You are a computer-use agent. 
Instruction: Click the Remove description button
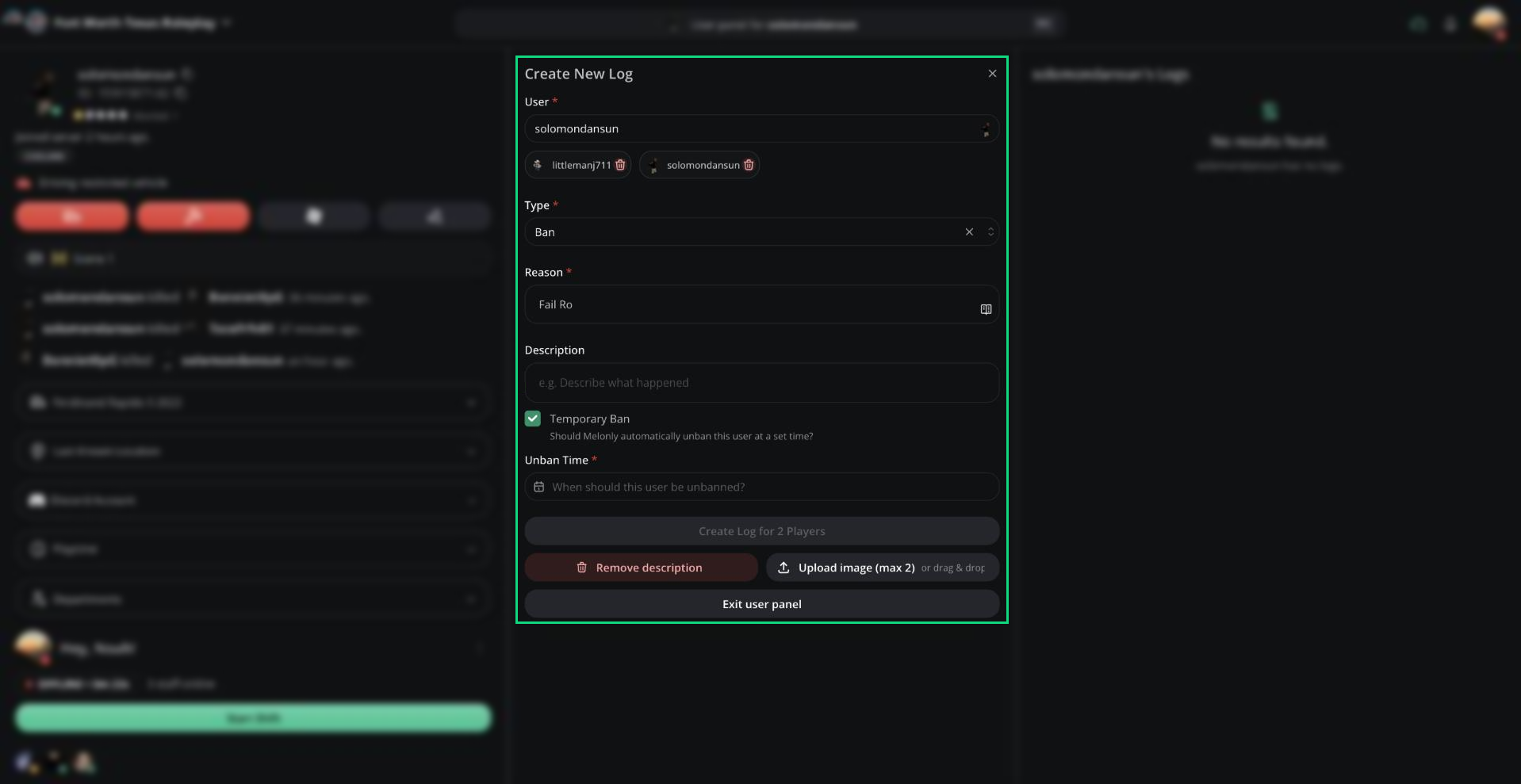tap(641, 568)
